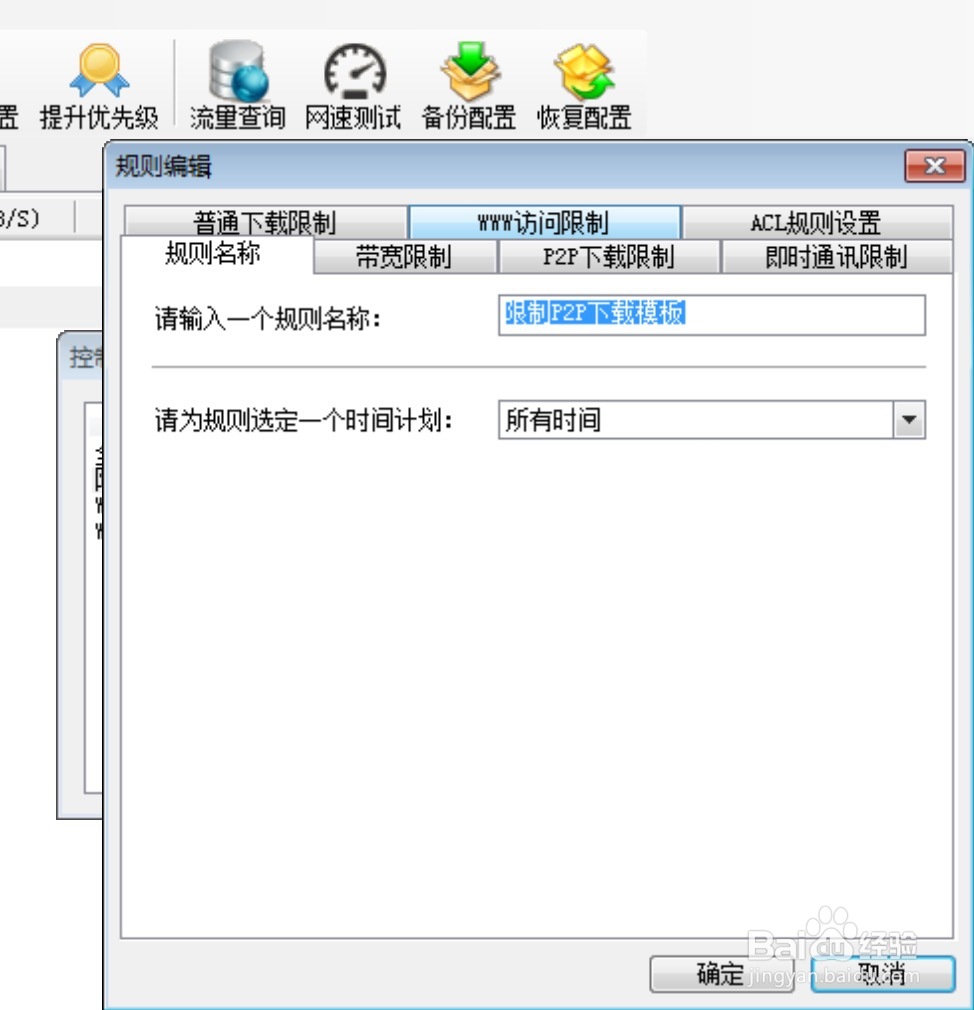Open the P2P下载限制 tab

608,255
